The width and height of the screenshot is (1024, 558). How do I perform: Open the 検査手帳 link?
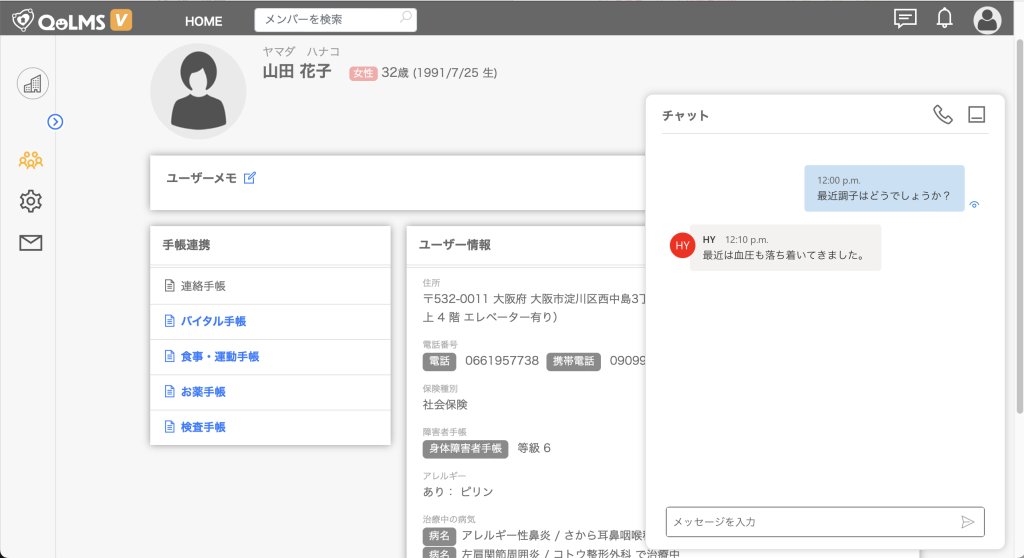tap(203, 427)
